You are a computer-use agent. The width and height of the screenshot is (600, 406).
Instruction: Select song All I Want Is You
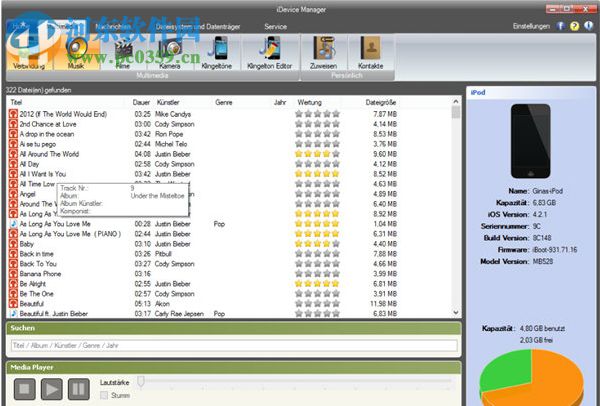point(43,174)
